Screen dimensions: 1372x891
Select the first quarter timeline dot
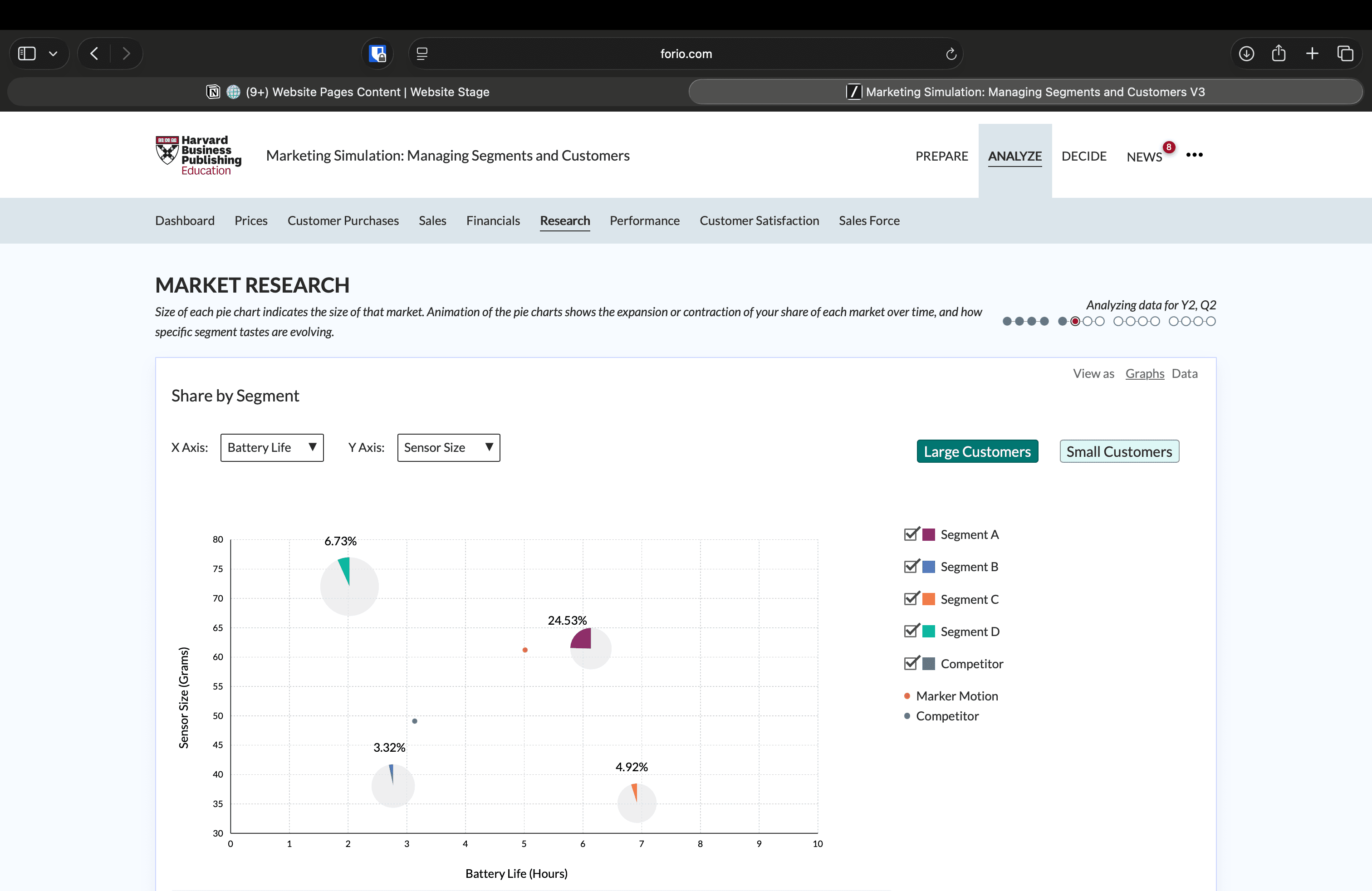coord(1006,322)
